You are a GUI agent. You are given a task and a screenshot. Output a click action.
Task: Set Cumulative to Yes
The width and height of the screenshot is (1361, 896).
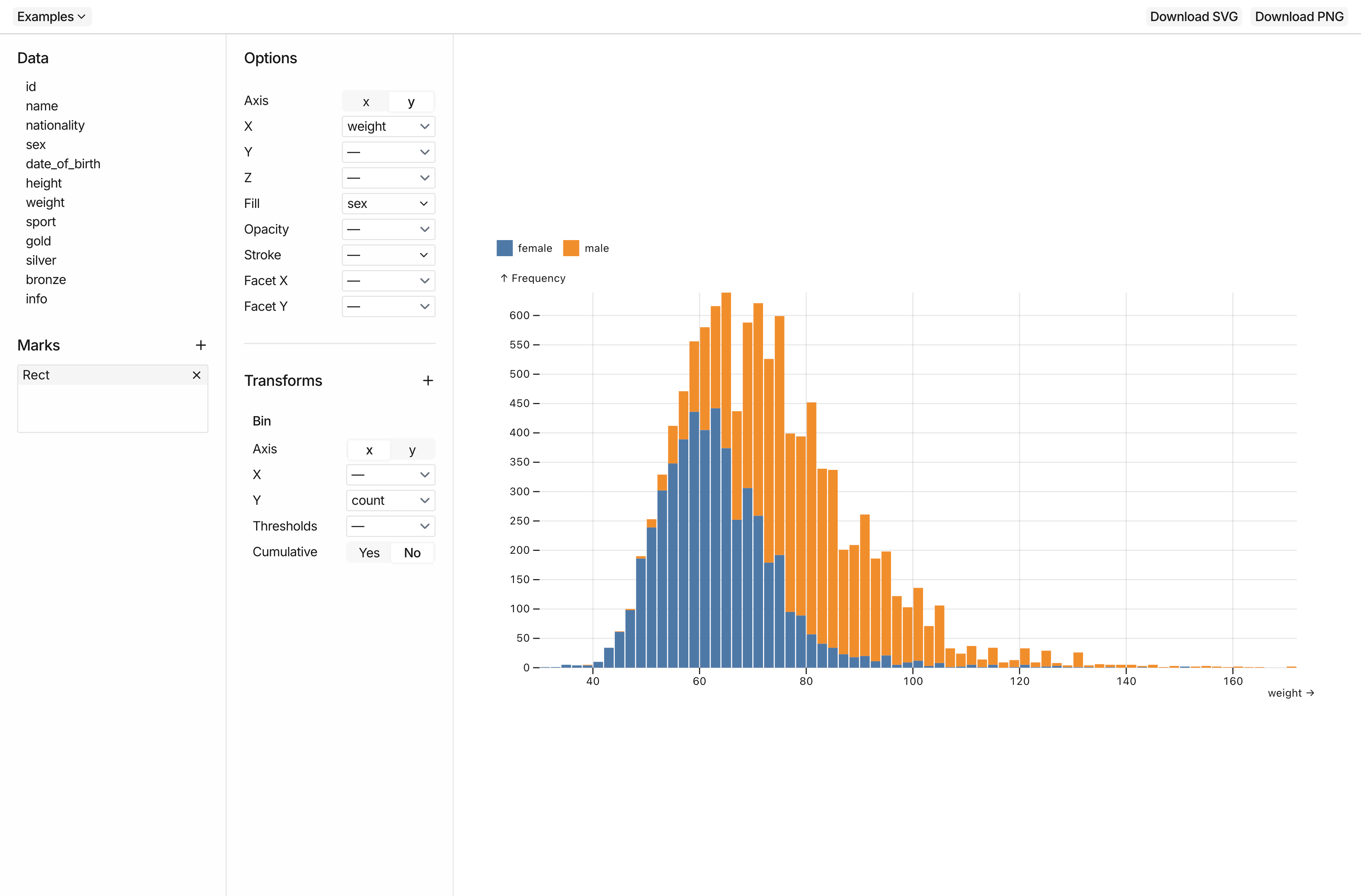[x=369, y=552]
